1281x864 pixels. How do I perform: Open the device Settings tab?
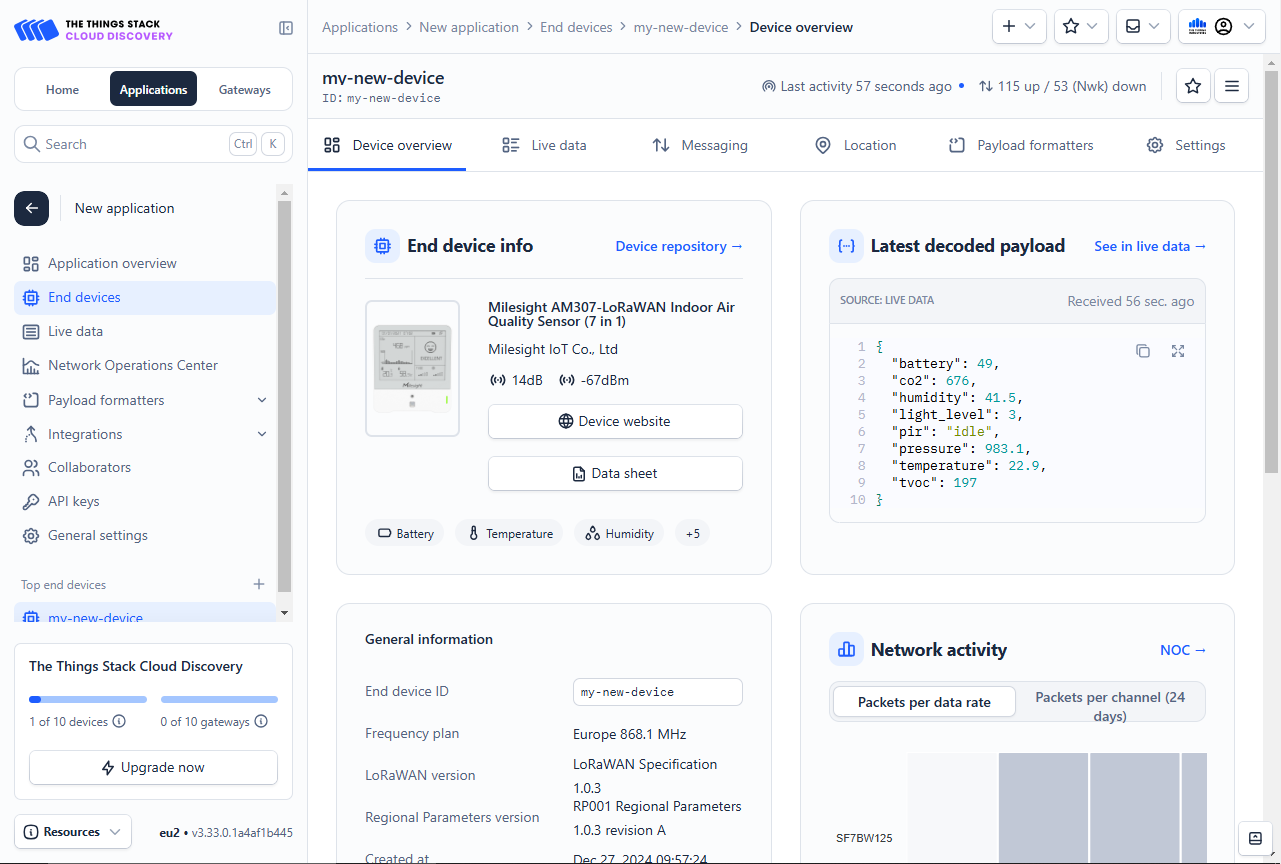coord(1186,145)
